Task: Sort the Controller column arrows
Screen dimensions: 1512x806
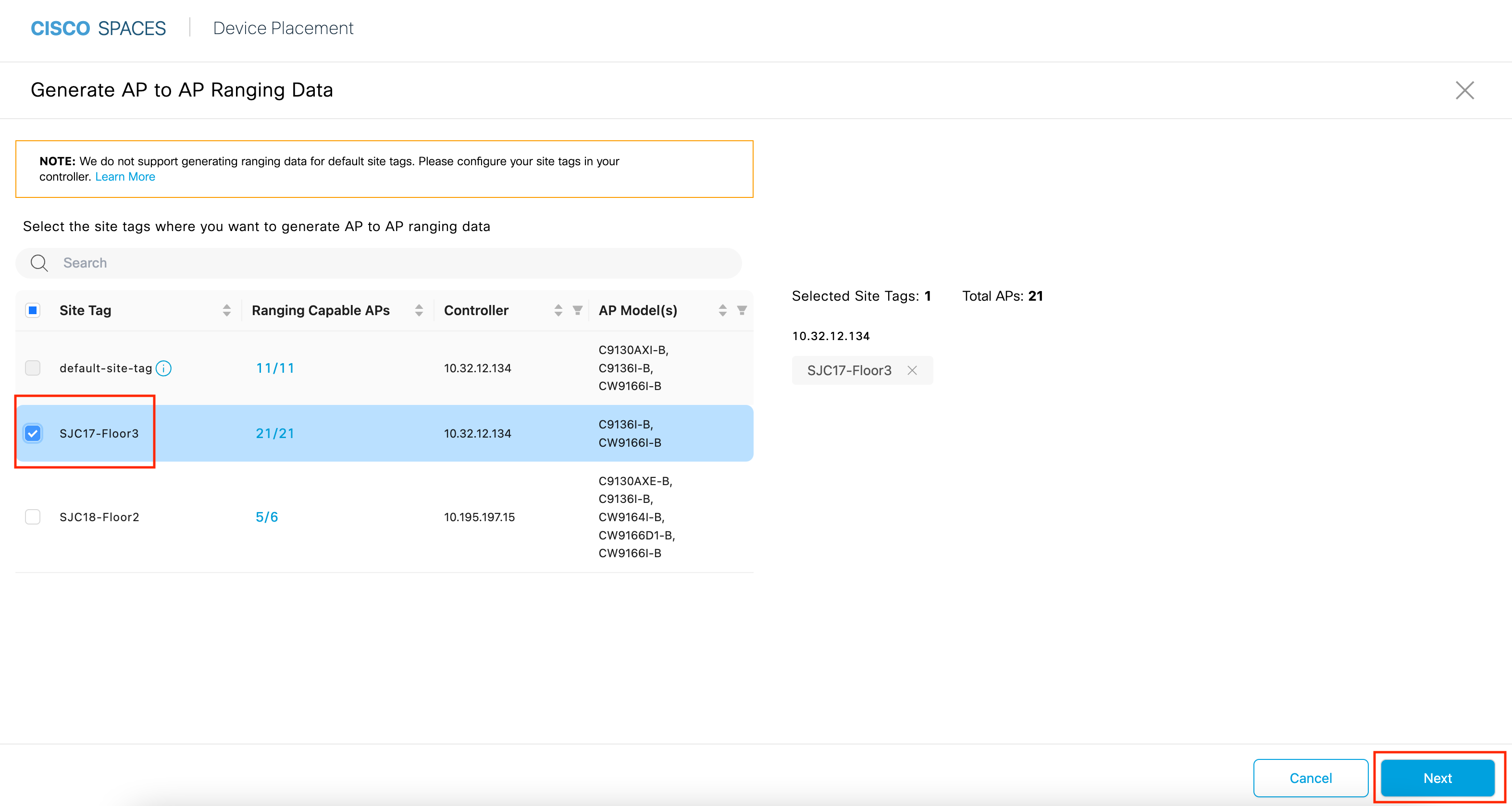Action: pos(558,310)
